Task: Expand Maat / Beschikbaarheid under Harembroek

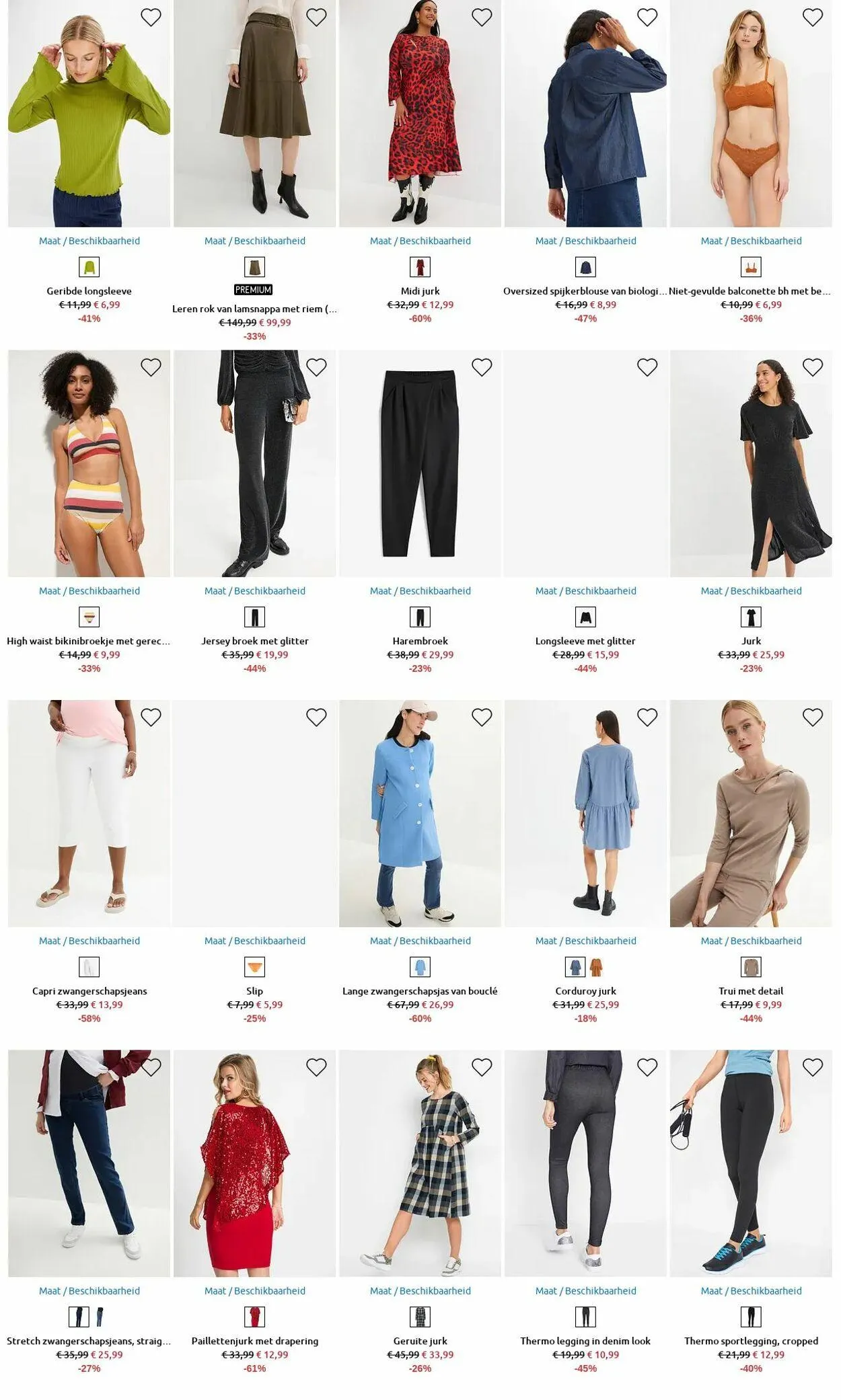Action: coord(420,591)
